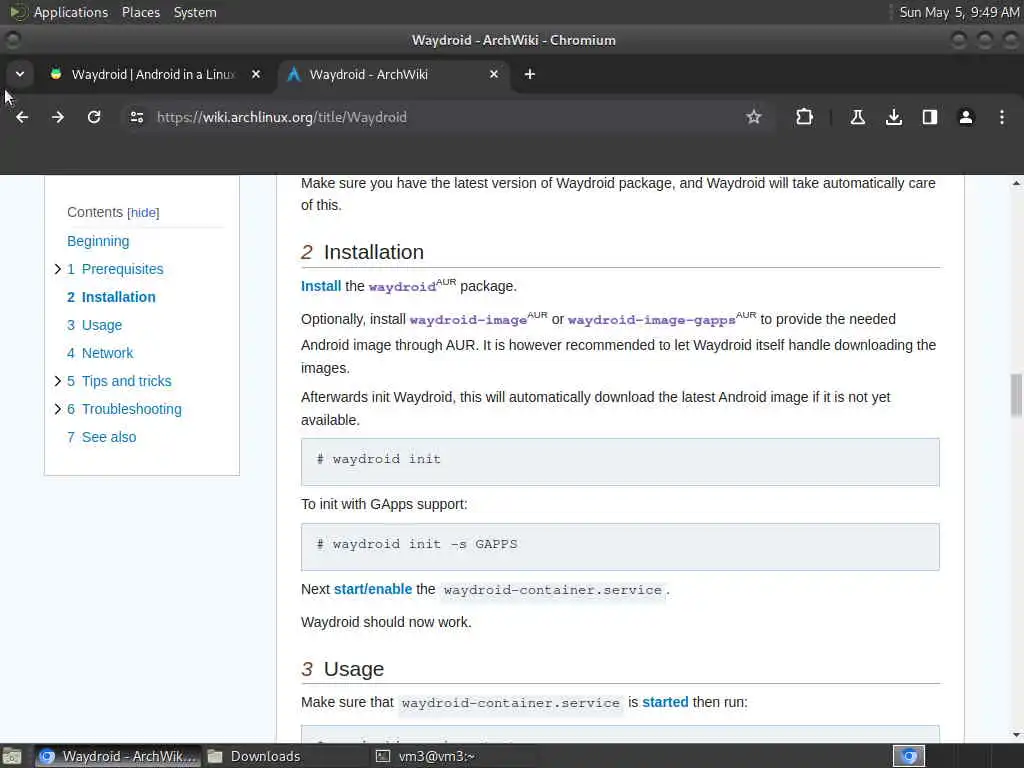This screenshot has height=768, width=1024.
Task: Click the clock showing Sun May 5
Action: 959,12
